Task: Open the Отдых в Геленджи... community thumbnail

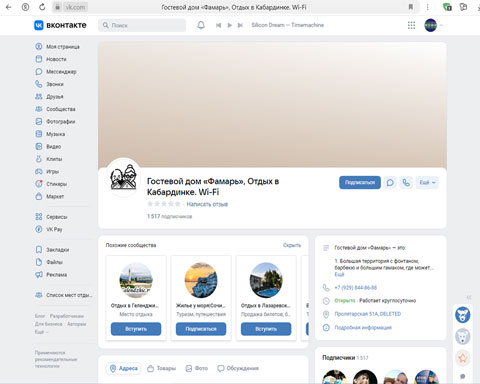Action: click(136, 280)
